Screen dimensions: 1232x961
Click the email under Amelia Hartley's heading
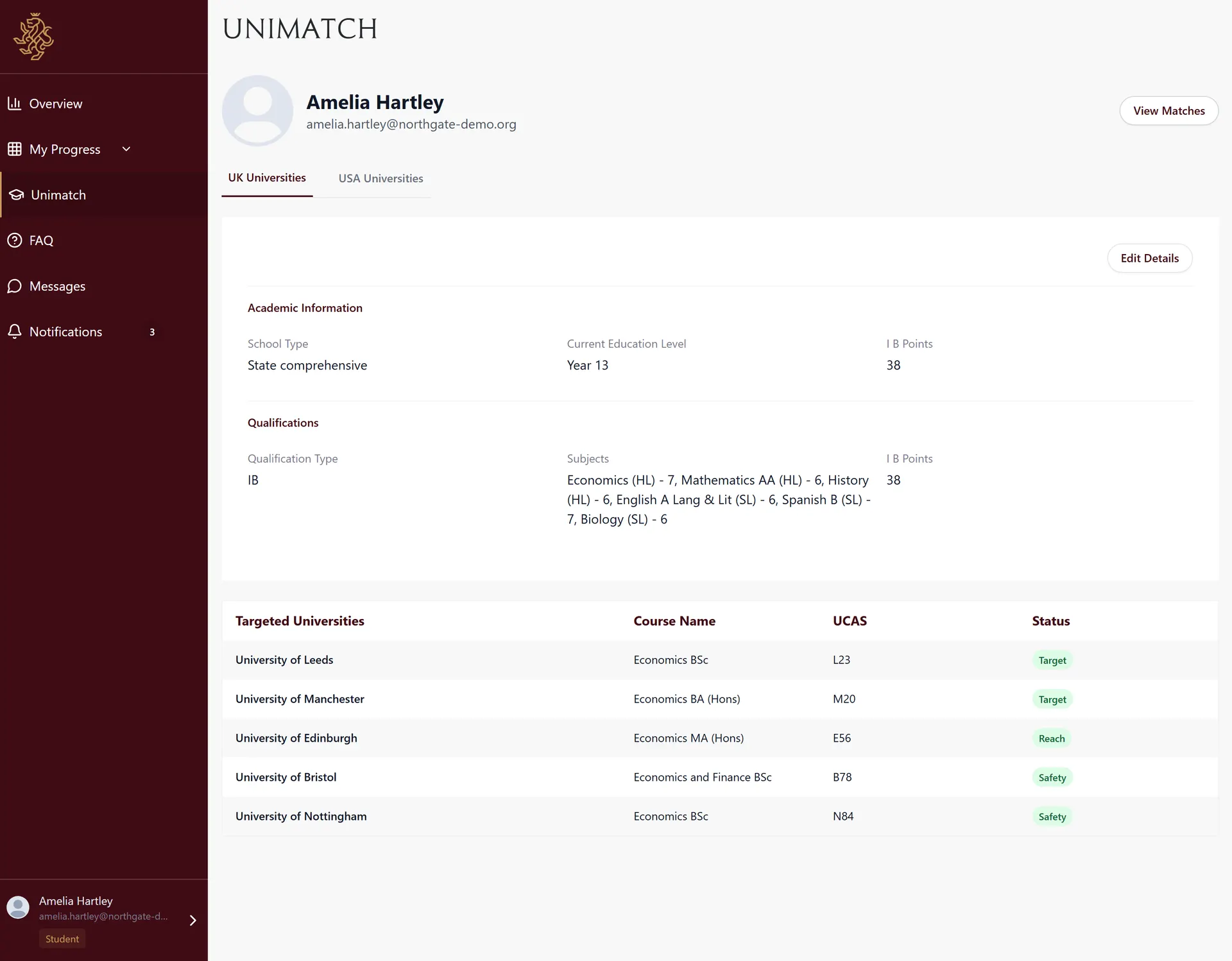click(411, 124)
